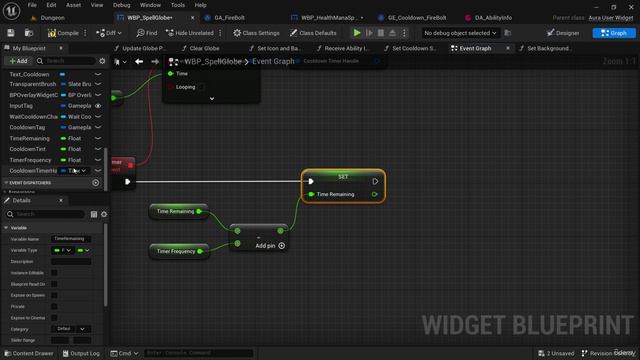Image resolution: width=640 pixels, height=360 pixels.
Task: Toggle InputTag variable visibility eye
Action: coord(98,106)
